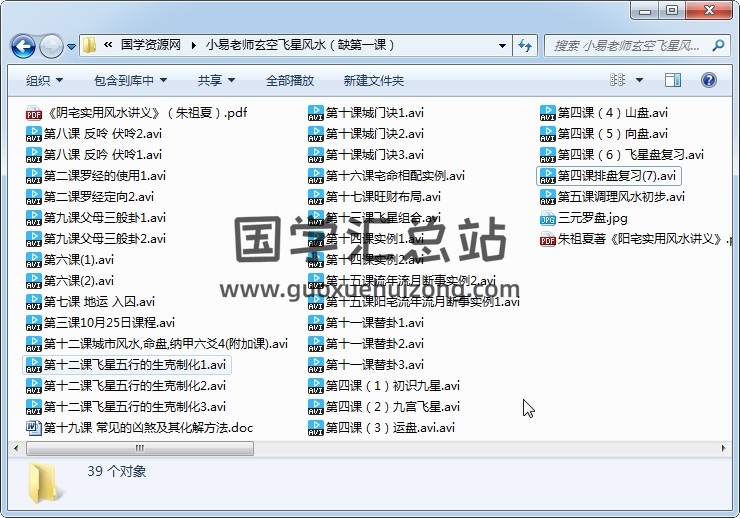Open recent pages dropdown beside Forward

pos(71,47)
